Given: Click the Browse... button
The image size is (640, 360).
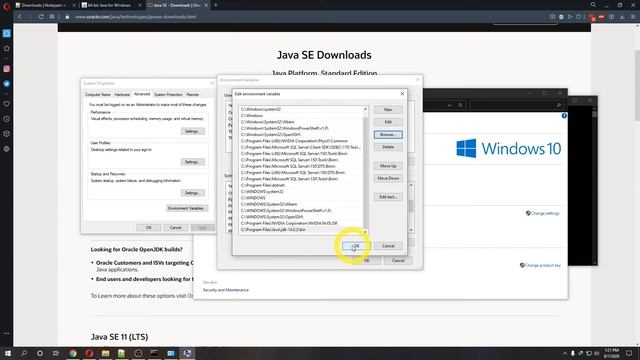Looking at the screenshot, I should point(388,134).
